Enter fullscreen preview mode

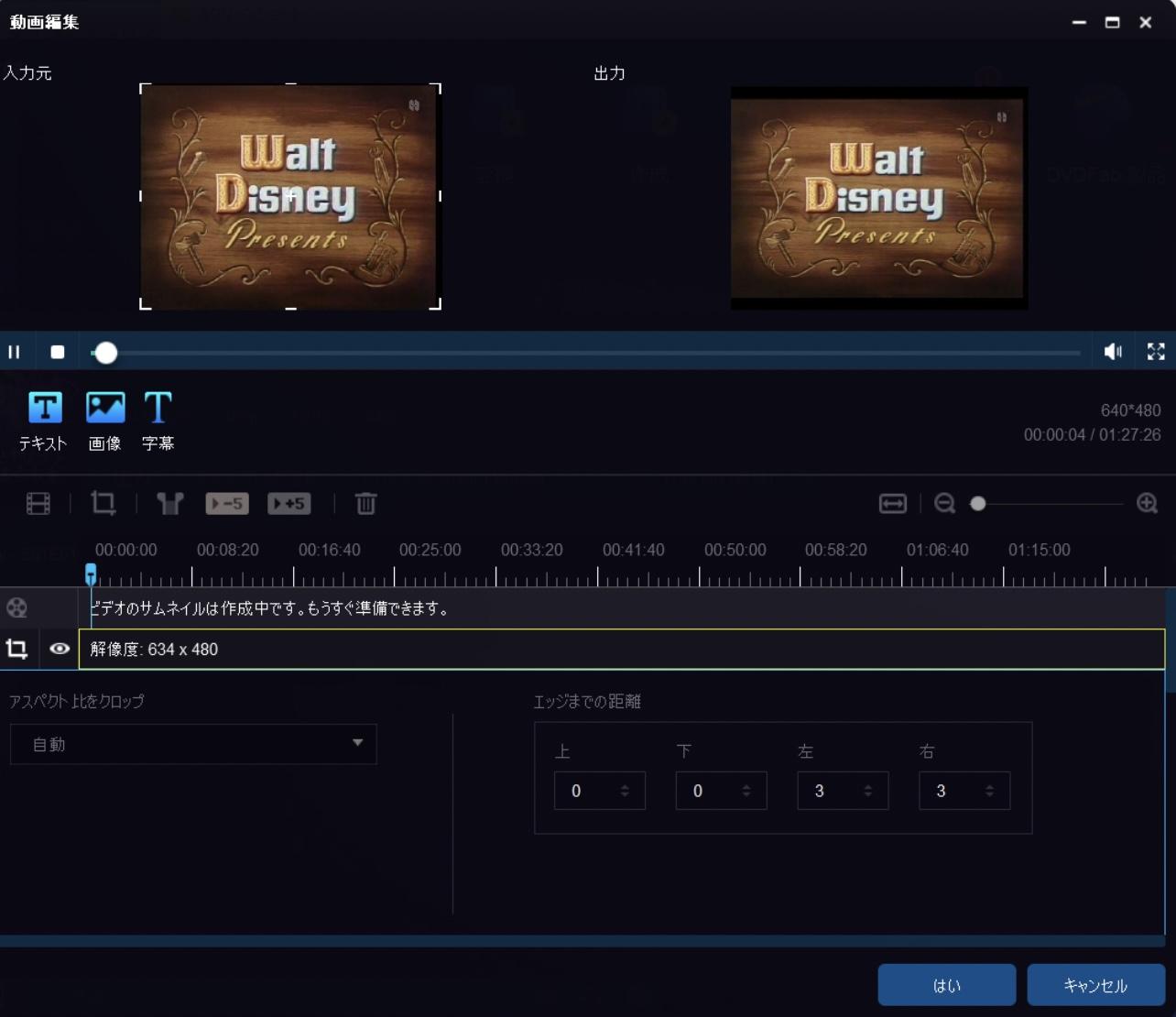1156,352
